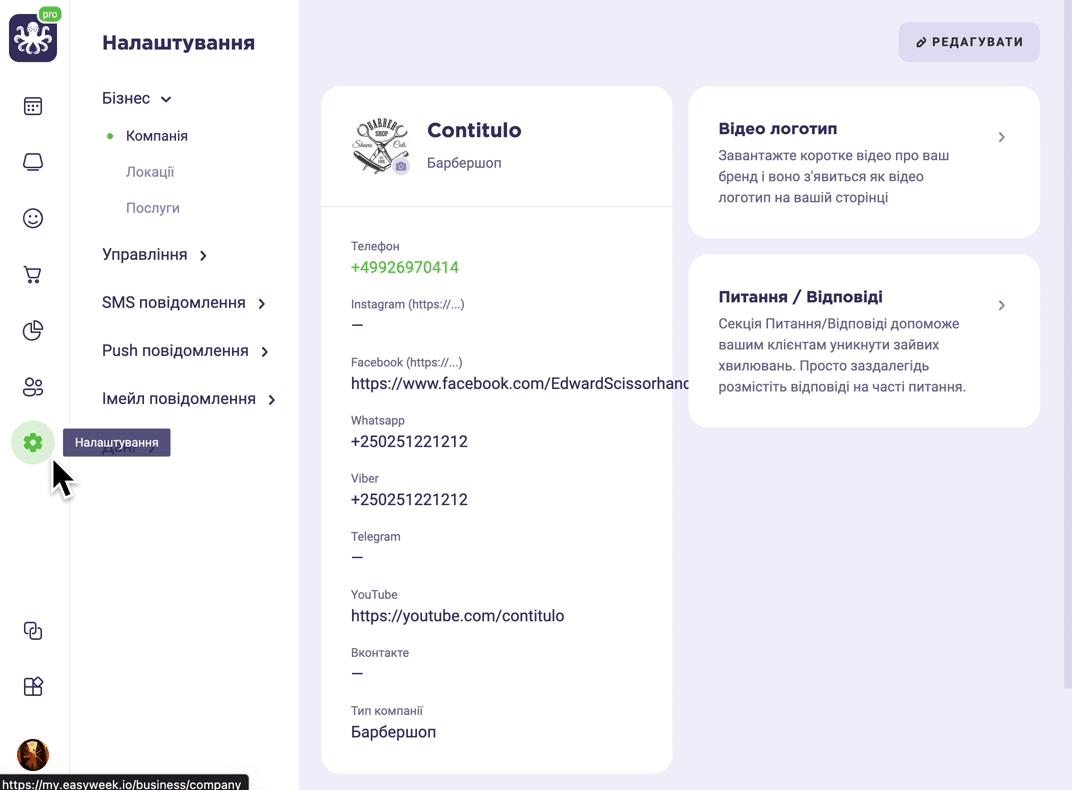Viewport: 1072px width, 790px height.
Task: Open the user avatar at bottom left
Action: 33,754
